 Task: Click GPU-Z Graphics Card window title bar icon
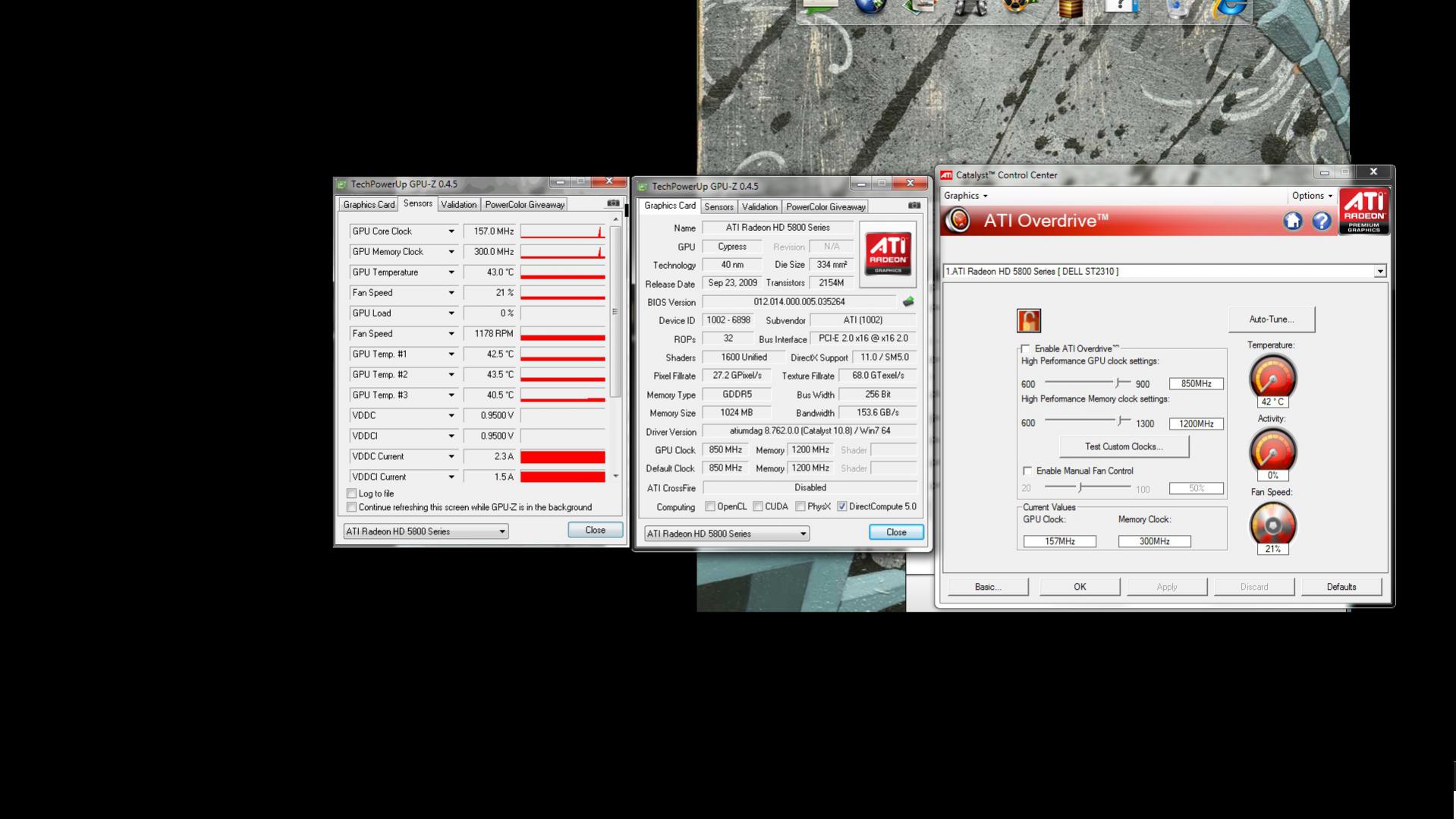click(643, 187)
